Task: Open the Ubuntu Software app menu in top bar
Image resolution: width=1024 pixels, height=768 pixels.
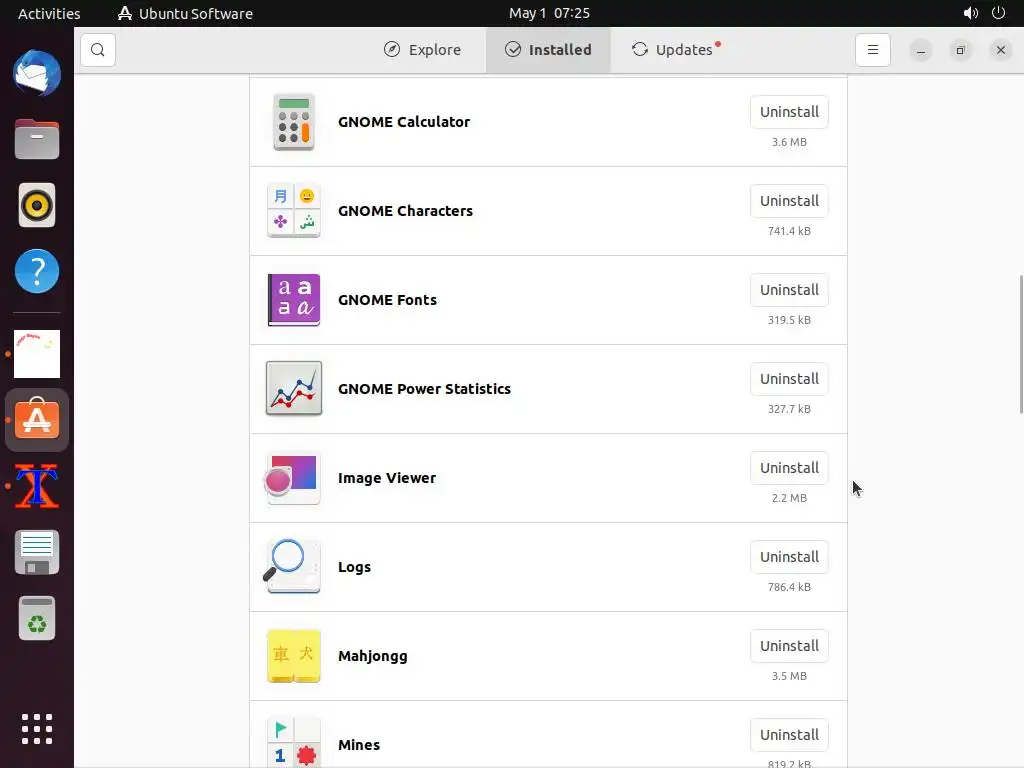Action: pyautogui.click(x=185, y=13)
